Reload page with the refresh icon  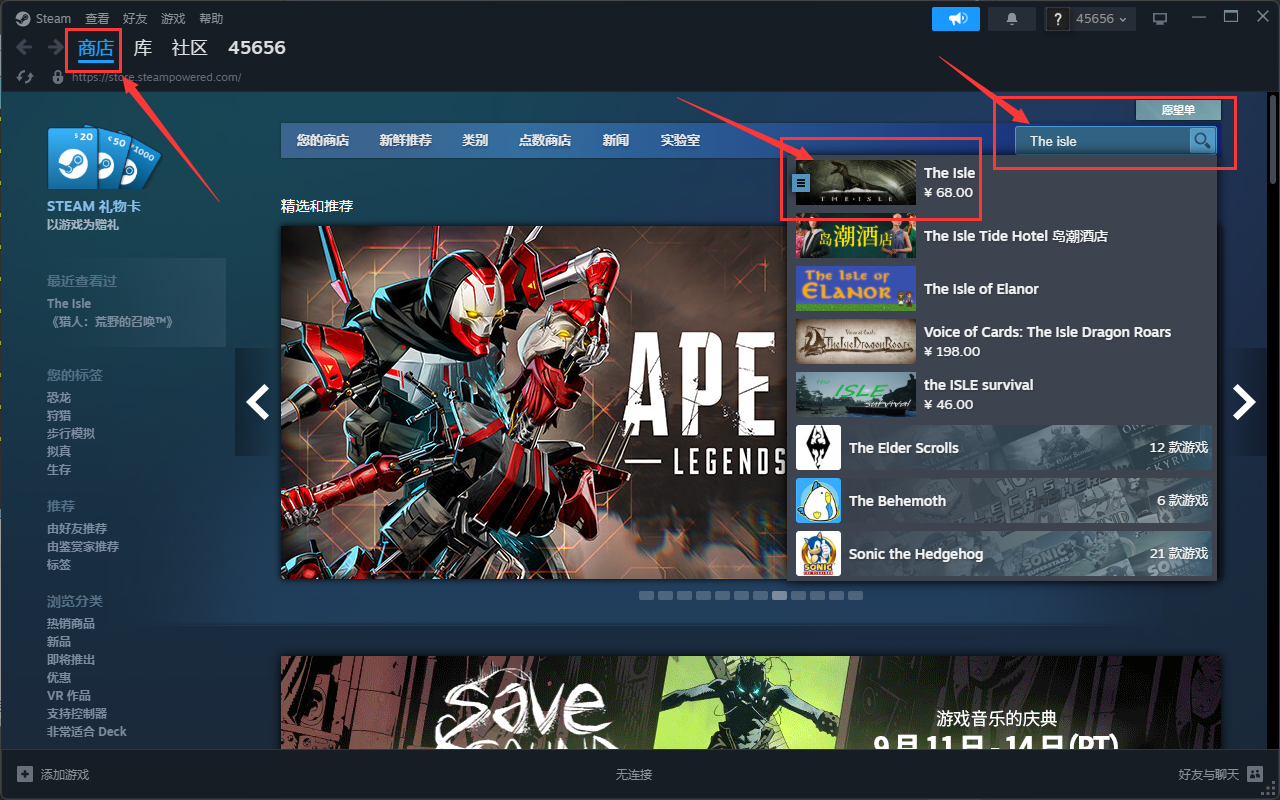click(x=26, y=77)
